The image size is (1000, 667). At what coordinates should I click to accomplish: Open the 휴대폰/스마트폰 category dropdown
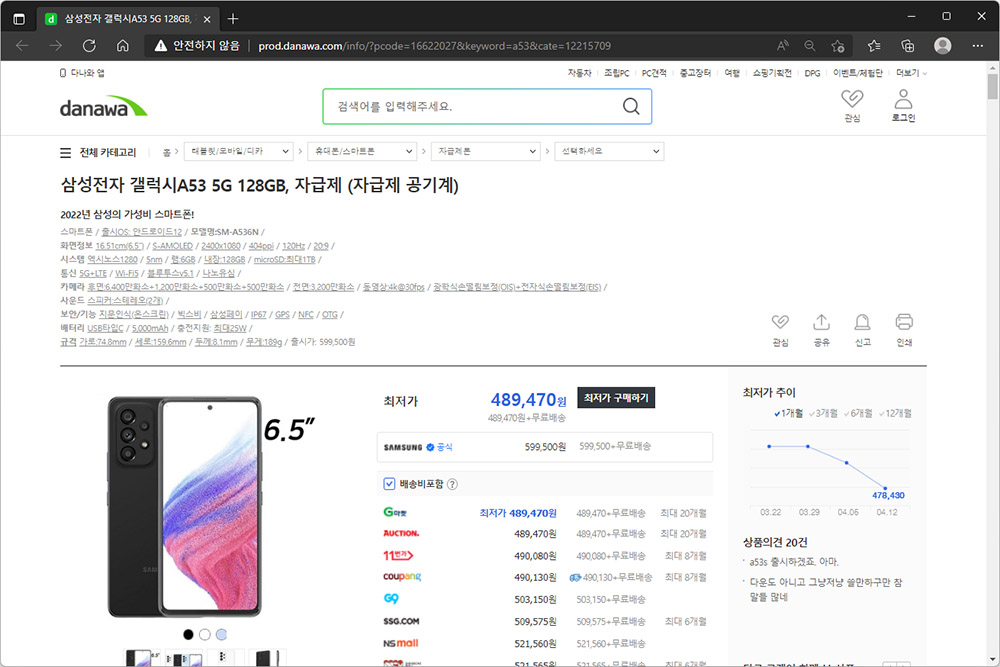point(362,152)
